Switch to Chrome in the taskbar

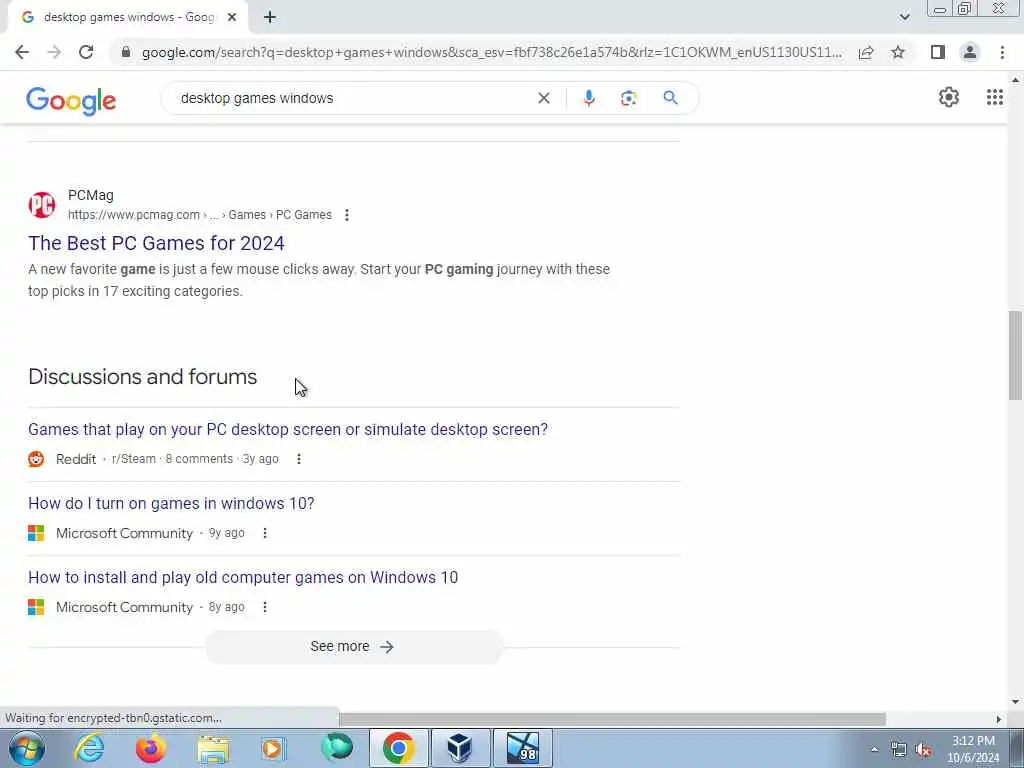398,748
